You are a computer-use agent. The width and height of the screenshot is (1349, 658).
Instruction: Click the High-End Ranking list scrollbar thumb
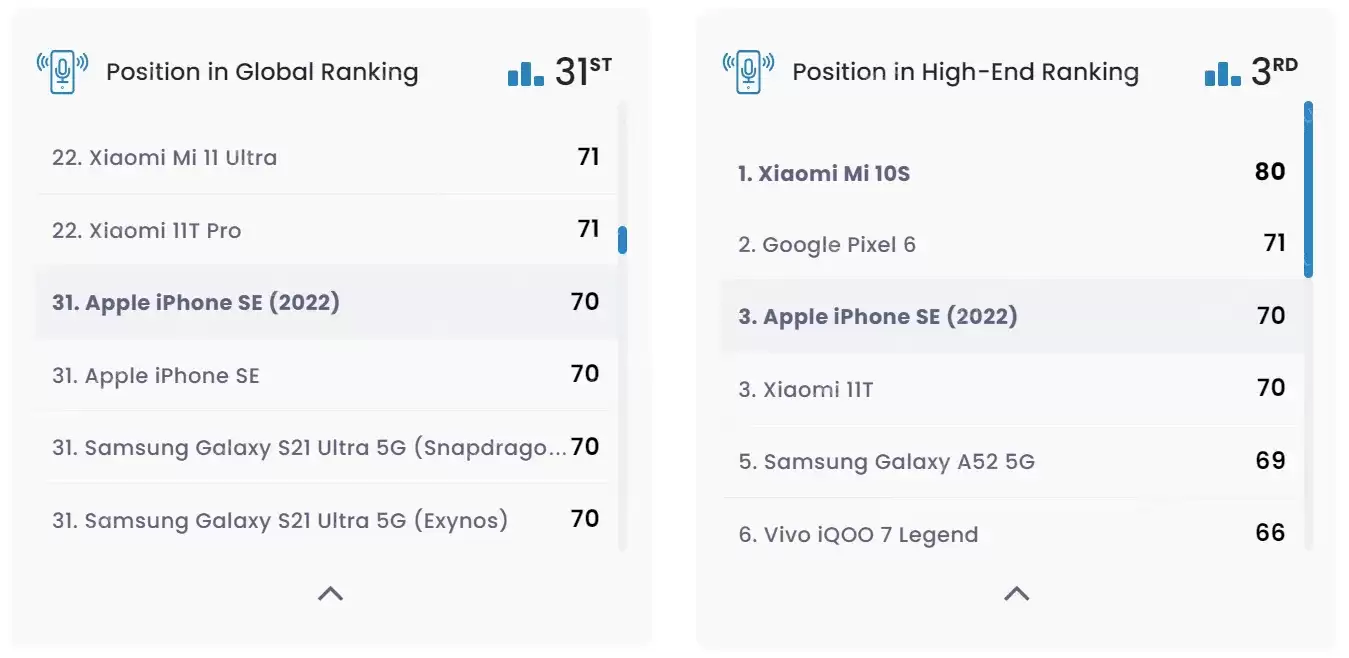tap(1308, 189)
